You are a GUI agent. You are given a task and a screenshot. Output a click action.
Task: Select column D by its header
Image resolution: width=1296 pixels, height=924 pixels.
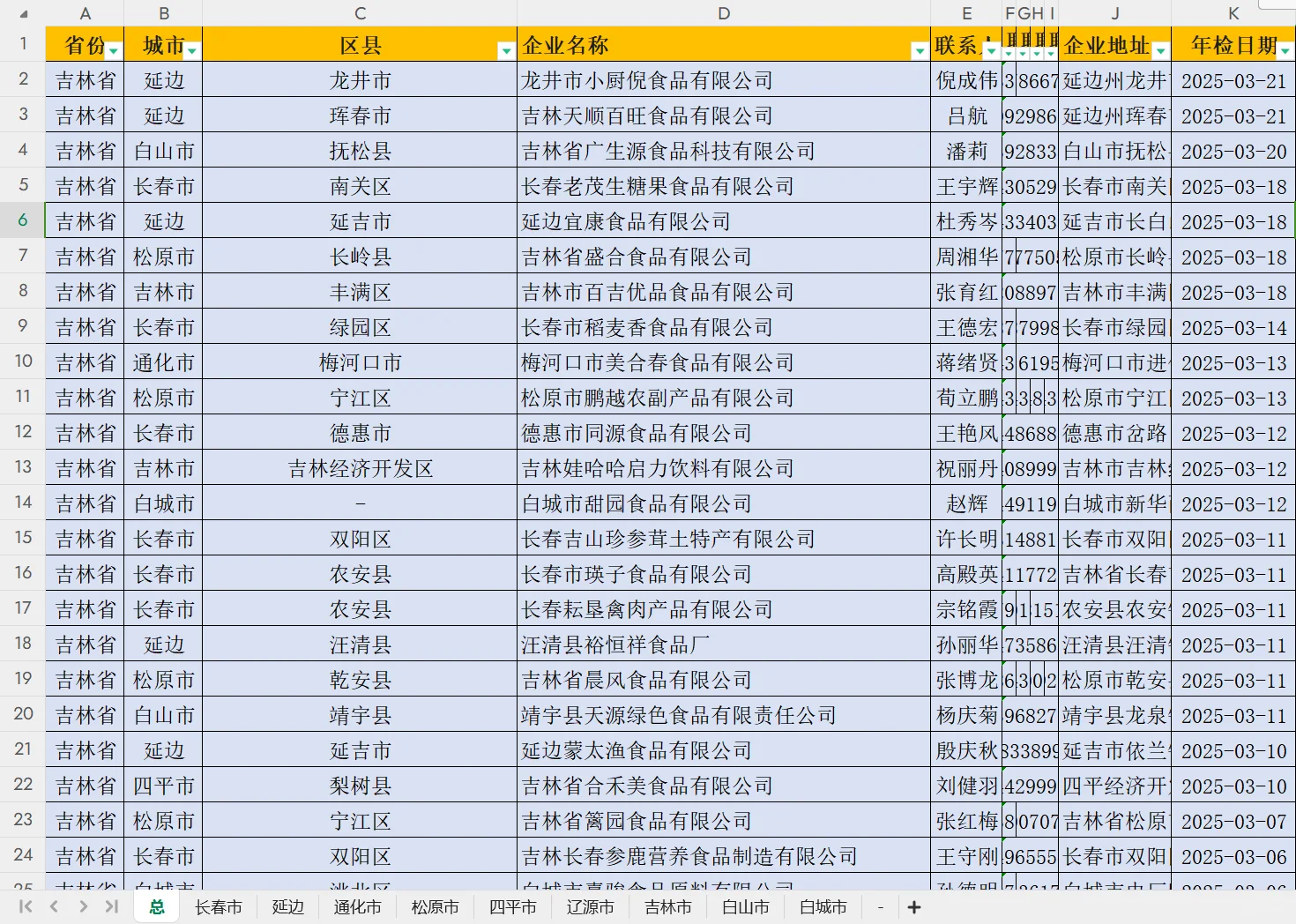click(x=724, y=13)
